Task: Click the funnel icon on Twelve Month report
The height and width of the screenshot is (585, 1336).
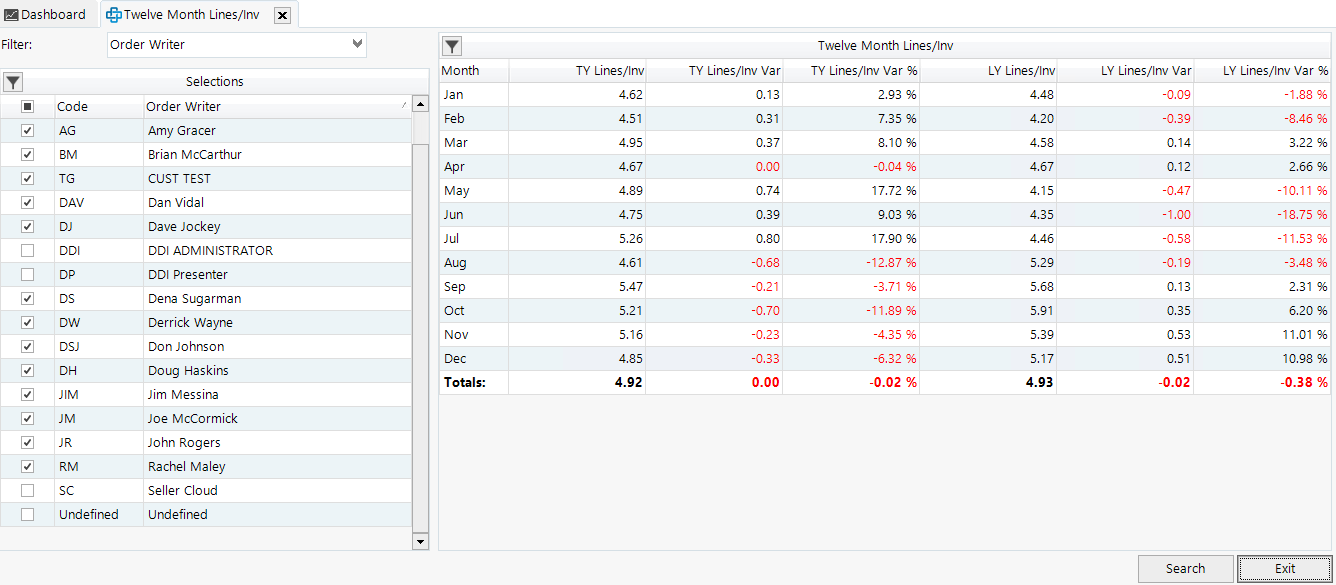Action: (451, 45)
